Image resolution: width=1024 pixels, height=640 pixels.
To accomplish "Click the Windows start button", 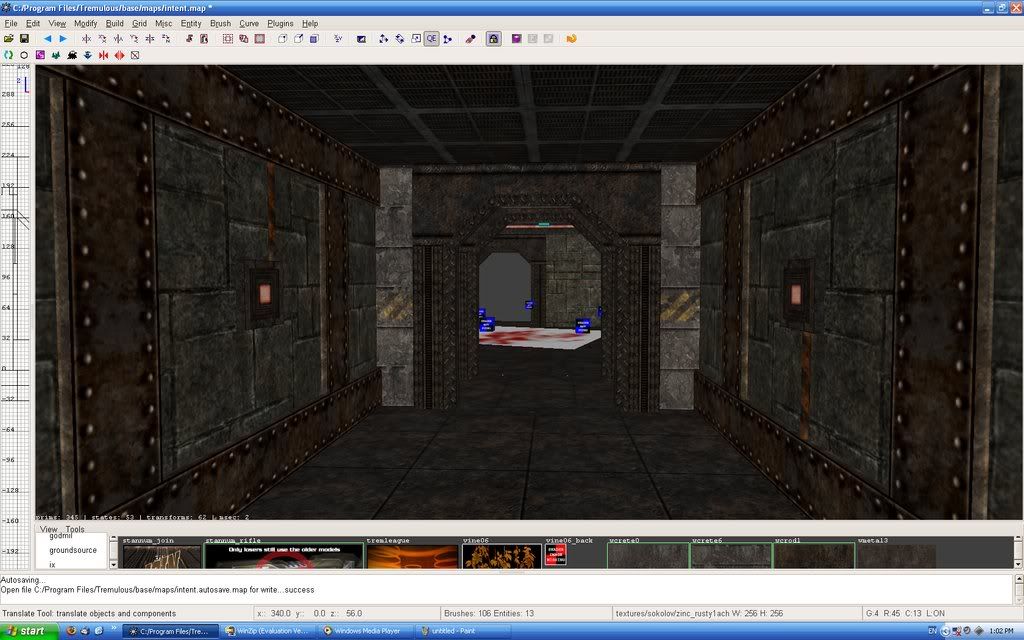I will coord(29,631).
